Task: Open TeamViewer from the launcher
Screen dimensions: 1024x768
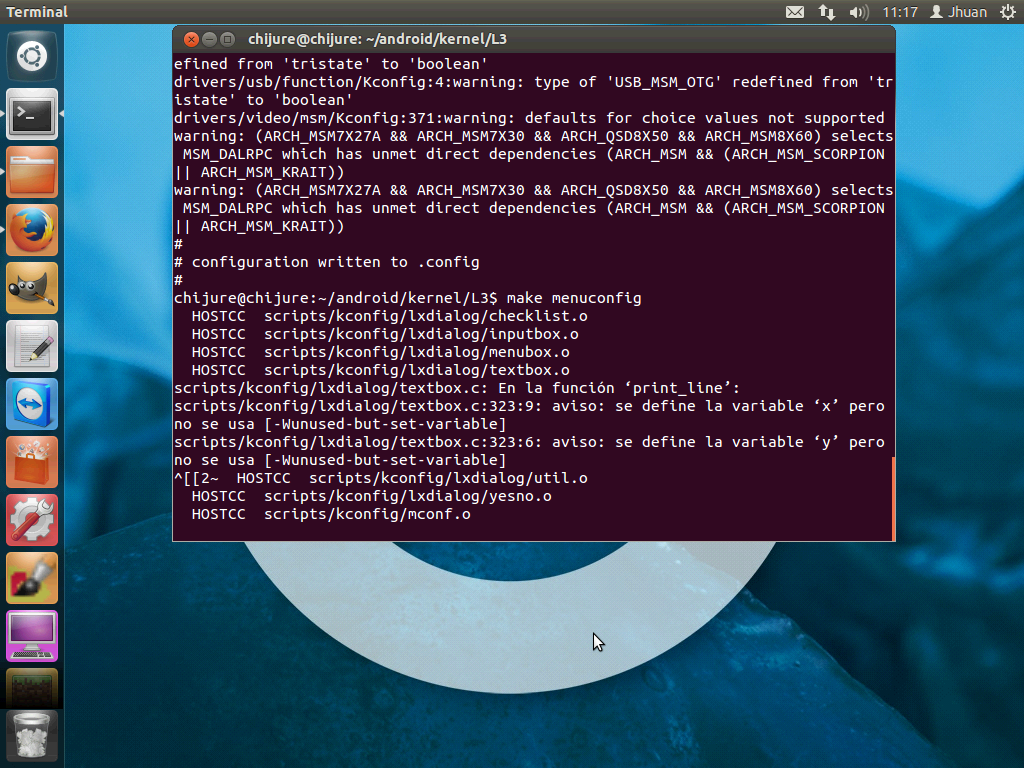Action: pos(31,404)
